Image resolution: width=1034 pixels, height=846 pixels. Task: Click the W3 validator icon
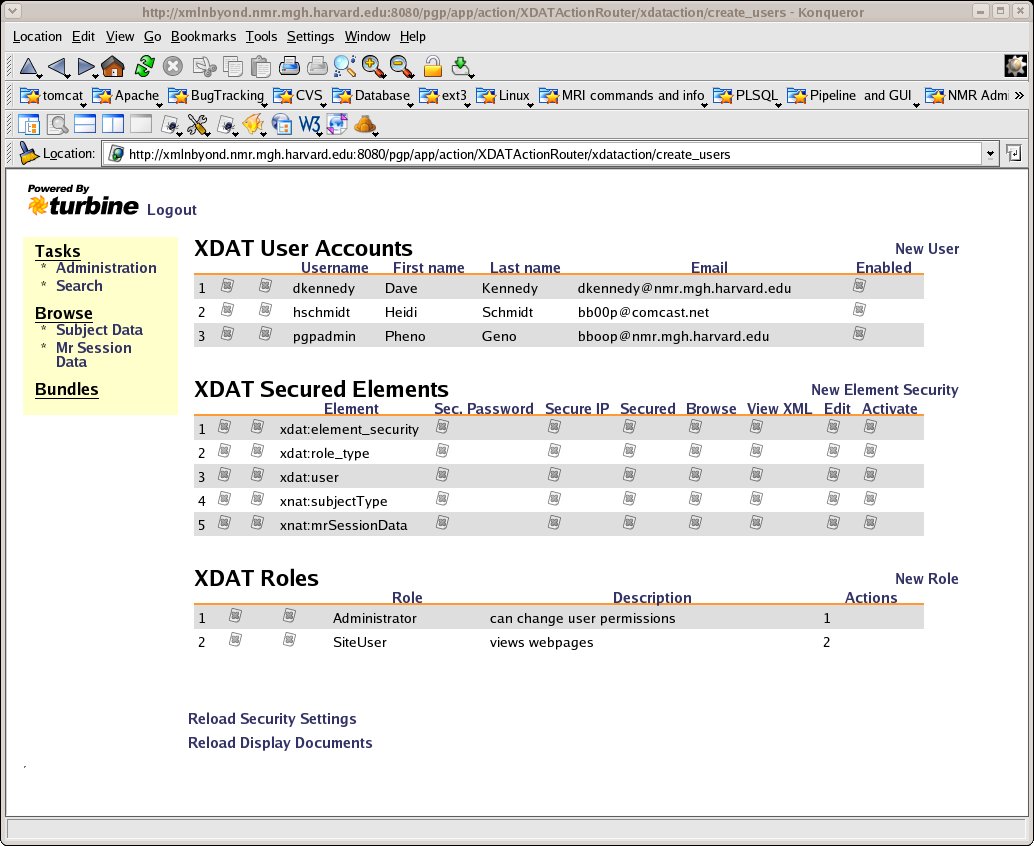pyautogui.click(x=310, y=125)
